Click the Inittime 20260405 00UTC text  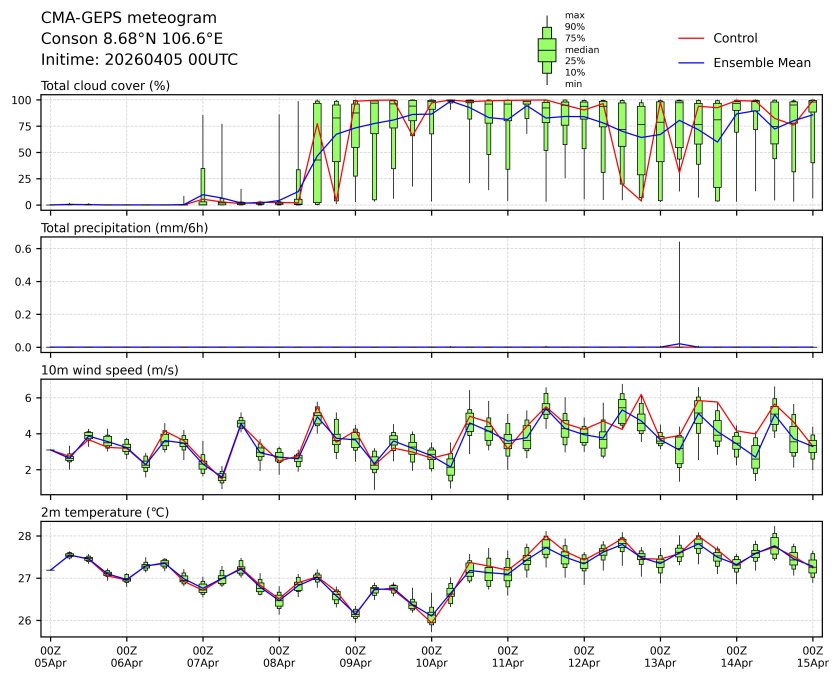[139, 60]
